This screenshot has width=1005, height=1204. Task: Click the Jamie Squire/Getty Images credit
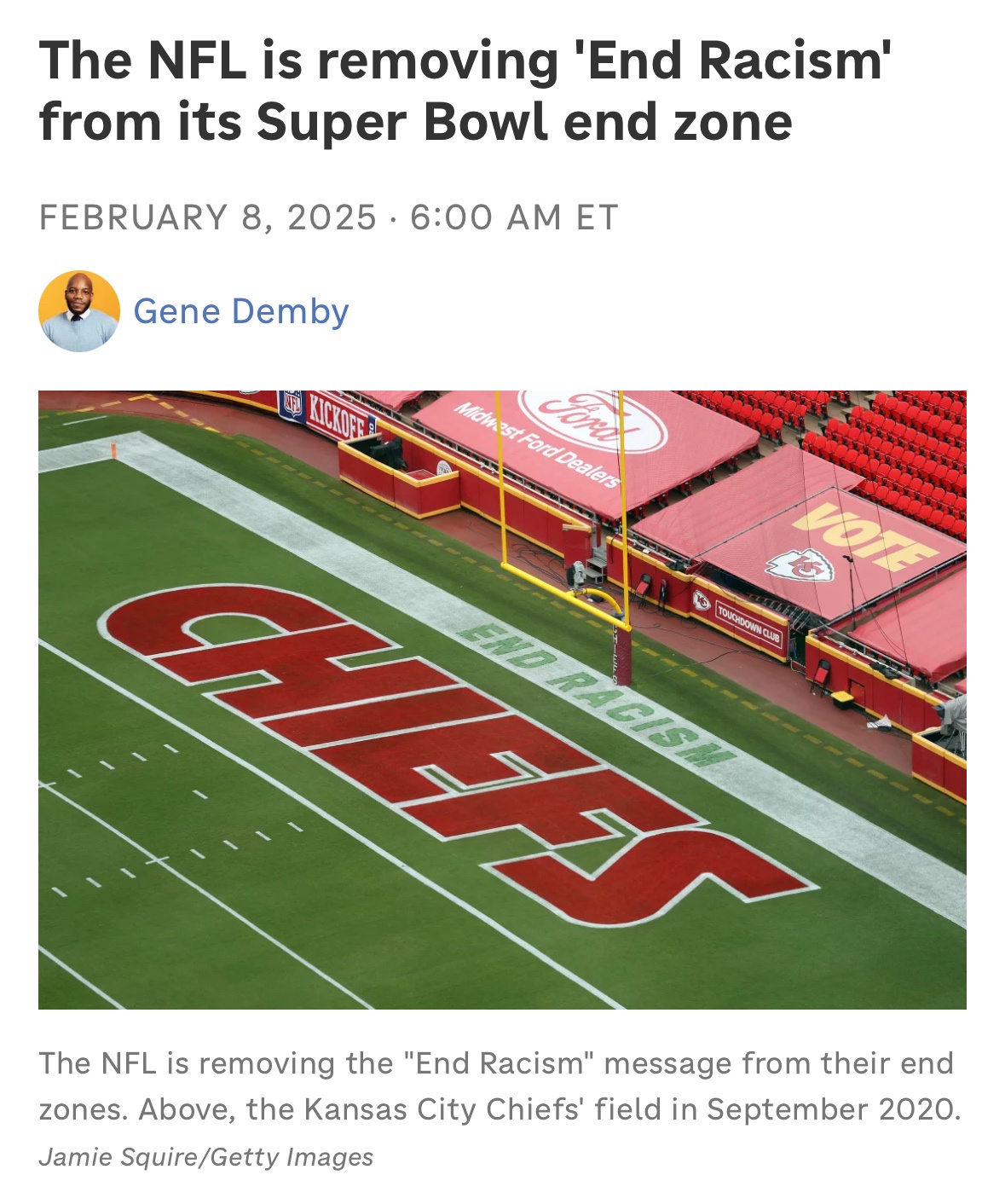tap(206, 1157)
